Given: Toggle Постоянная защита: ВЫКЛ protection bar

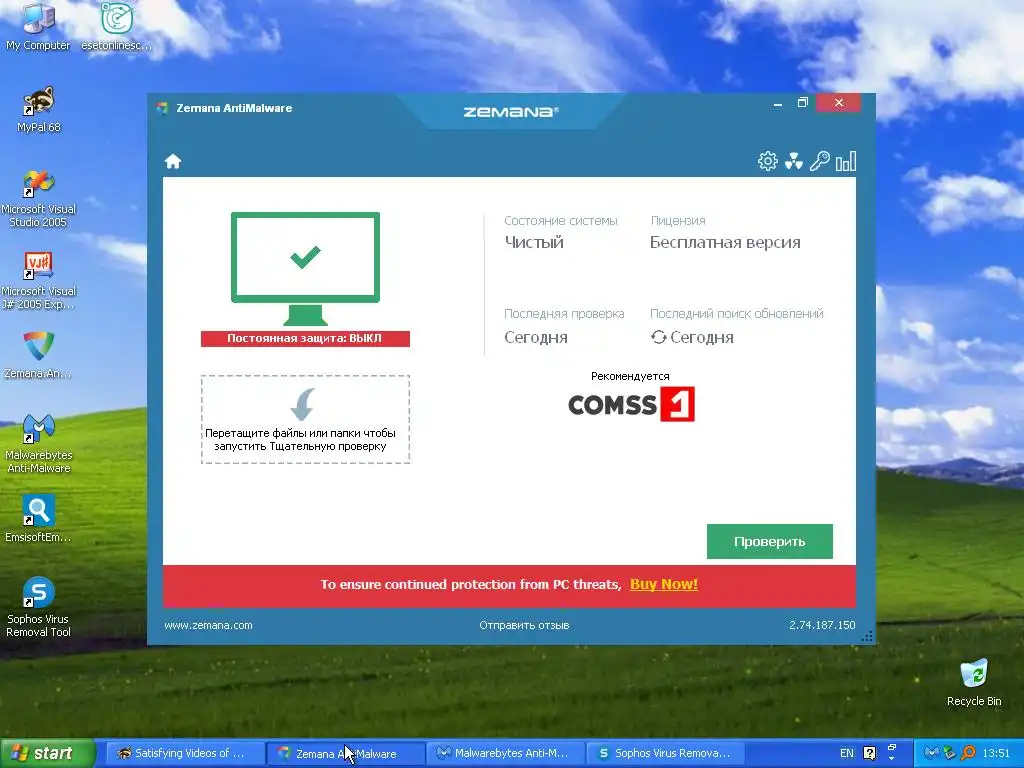Looking at the screenshot, I should [x=305, y=338].
